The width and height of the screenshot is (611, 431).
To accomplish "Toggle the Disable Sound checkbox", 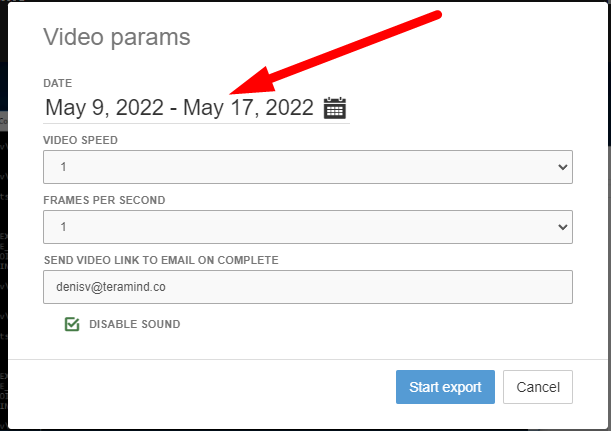I will pos(72,324).
